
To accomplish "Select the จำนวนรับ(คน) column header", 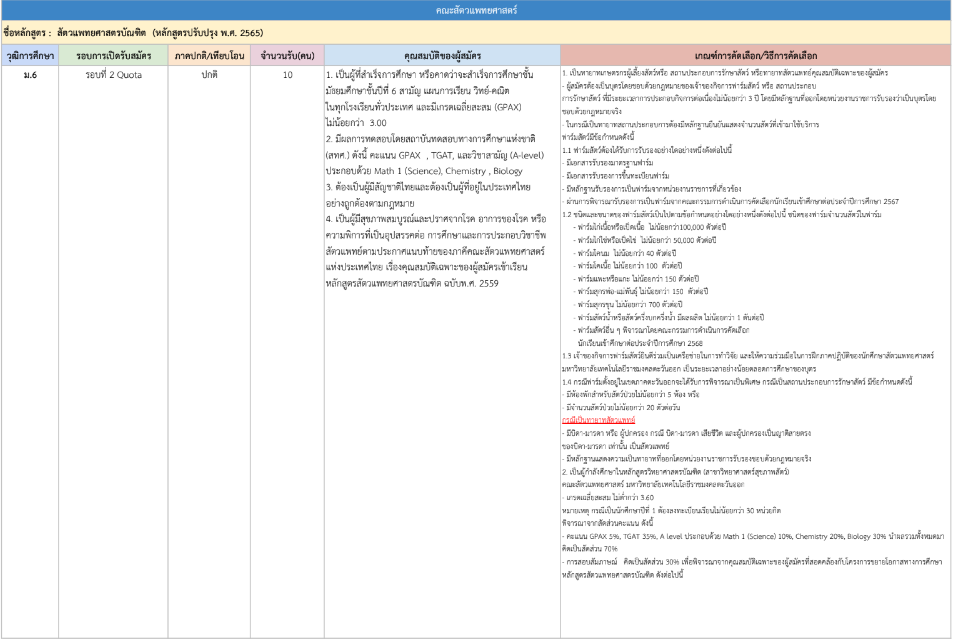I will tap(287, 56).
